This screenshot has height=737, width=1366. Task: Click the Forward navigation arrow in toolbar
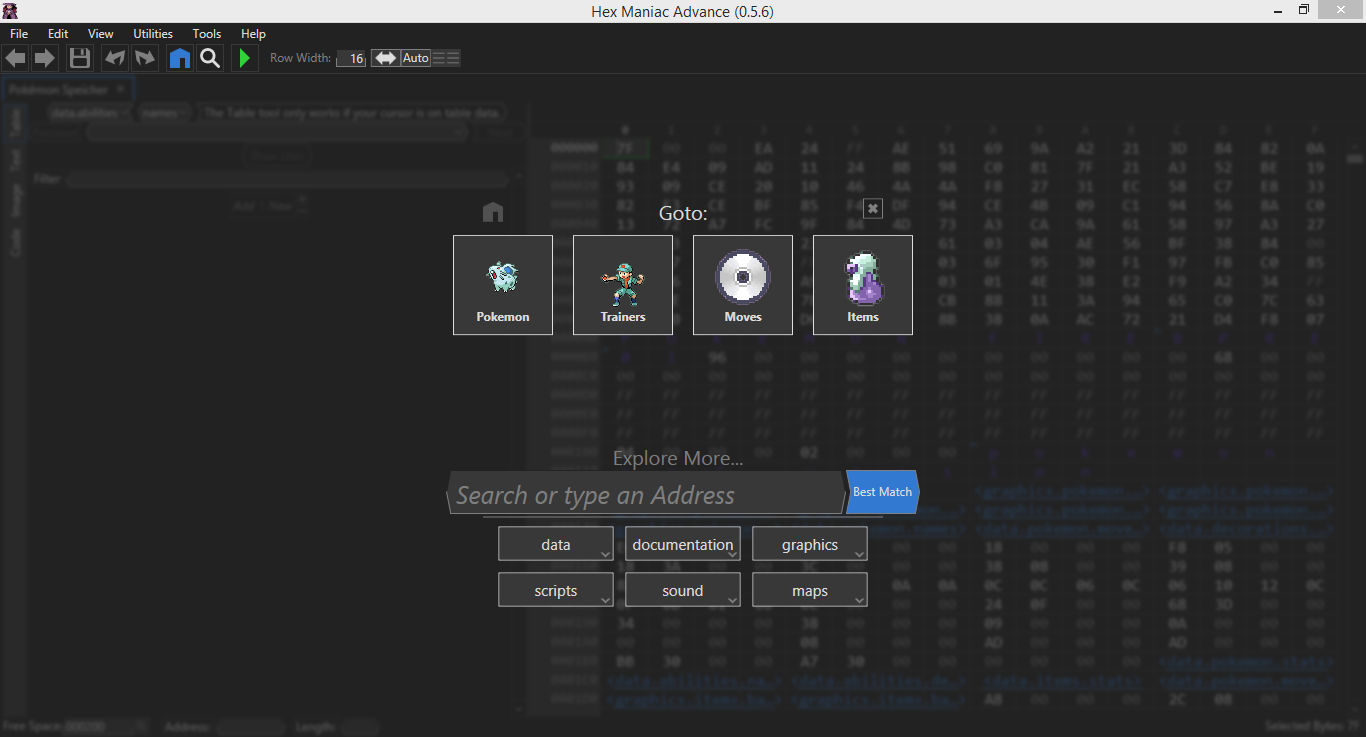pyautogui.click(x=45, y=58)
